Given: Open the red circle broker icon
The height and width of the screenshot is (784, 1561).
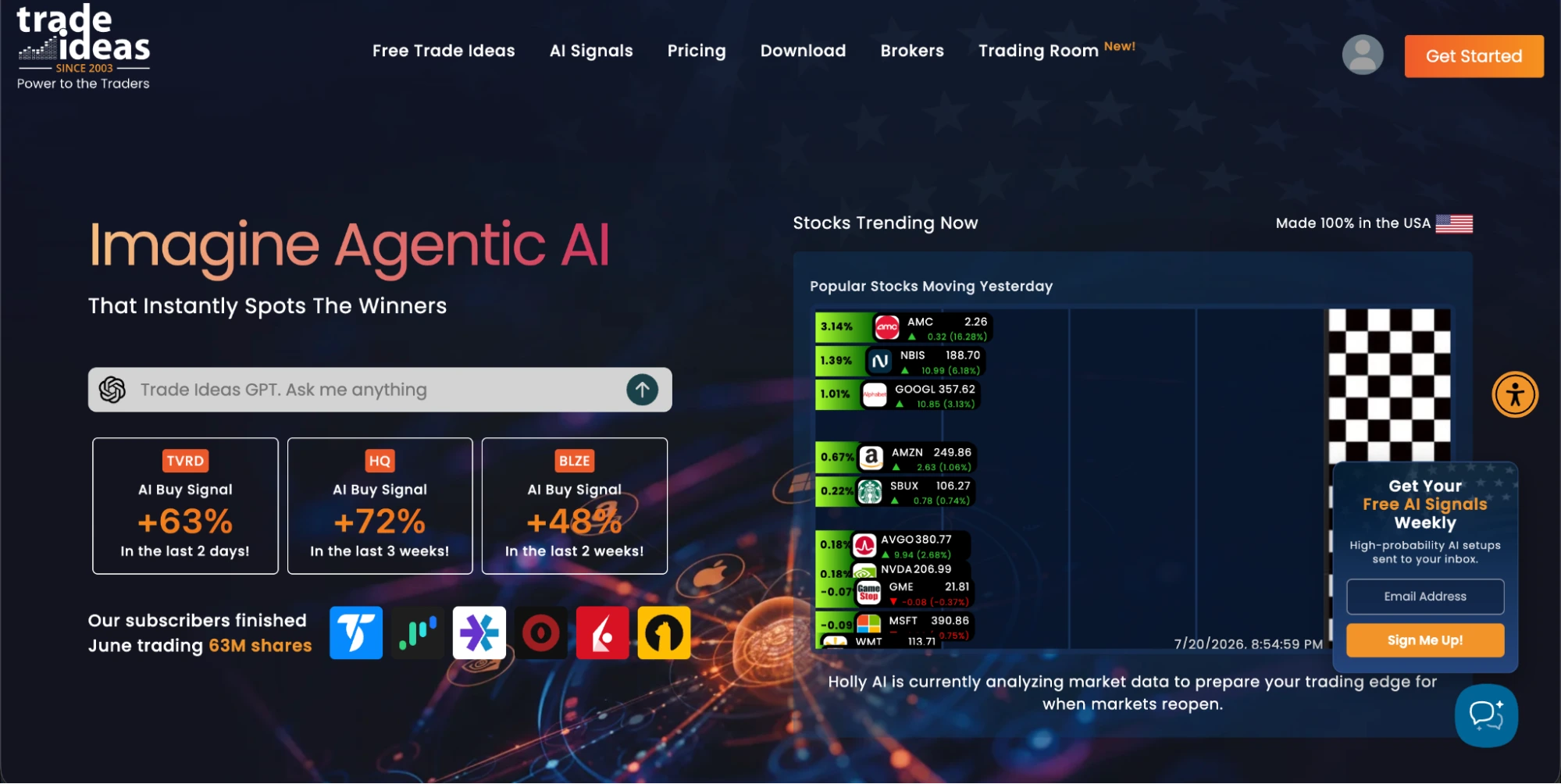Looking at the screenshot, I should (x=541, y=633).
